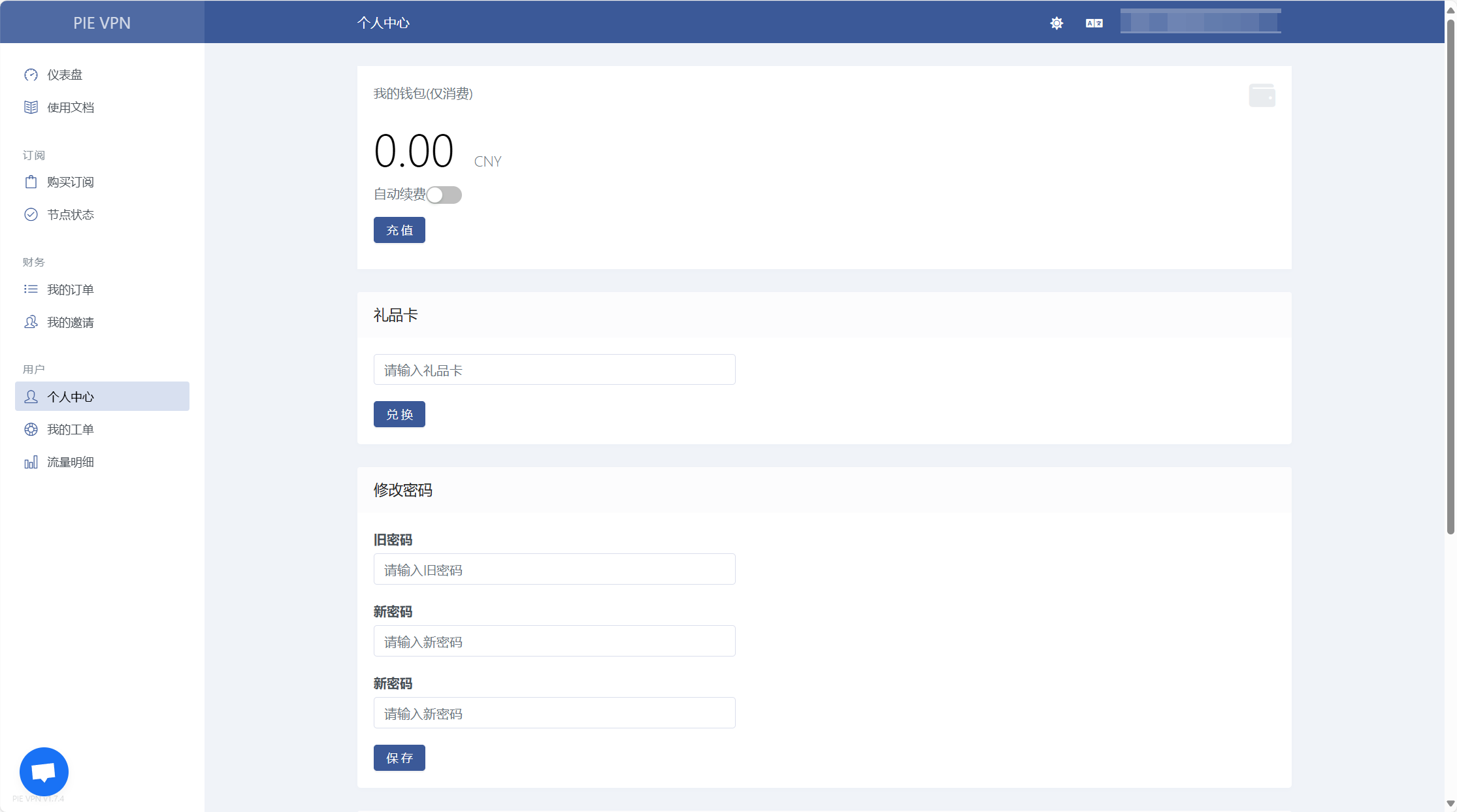Open 我的邀请 sidebar item
This screenshot has width=1457, height=812.
71,322
